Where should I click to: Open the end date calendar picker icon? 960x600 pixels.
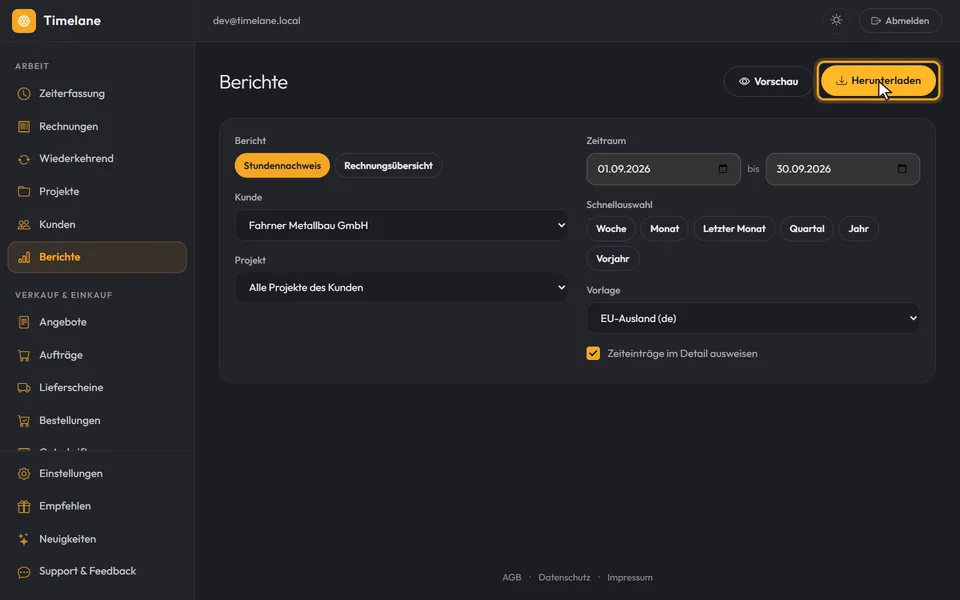click(902, 168)
